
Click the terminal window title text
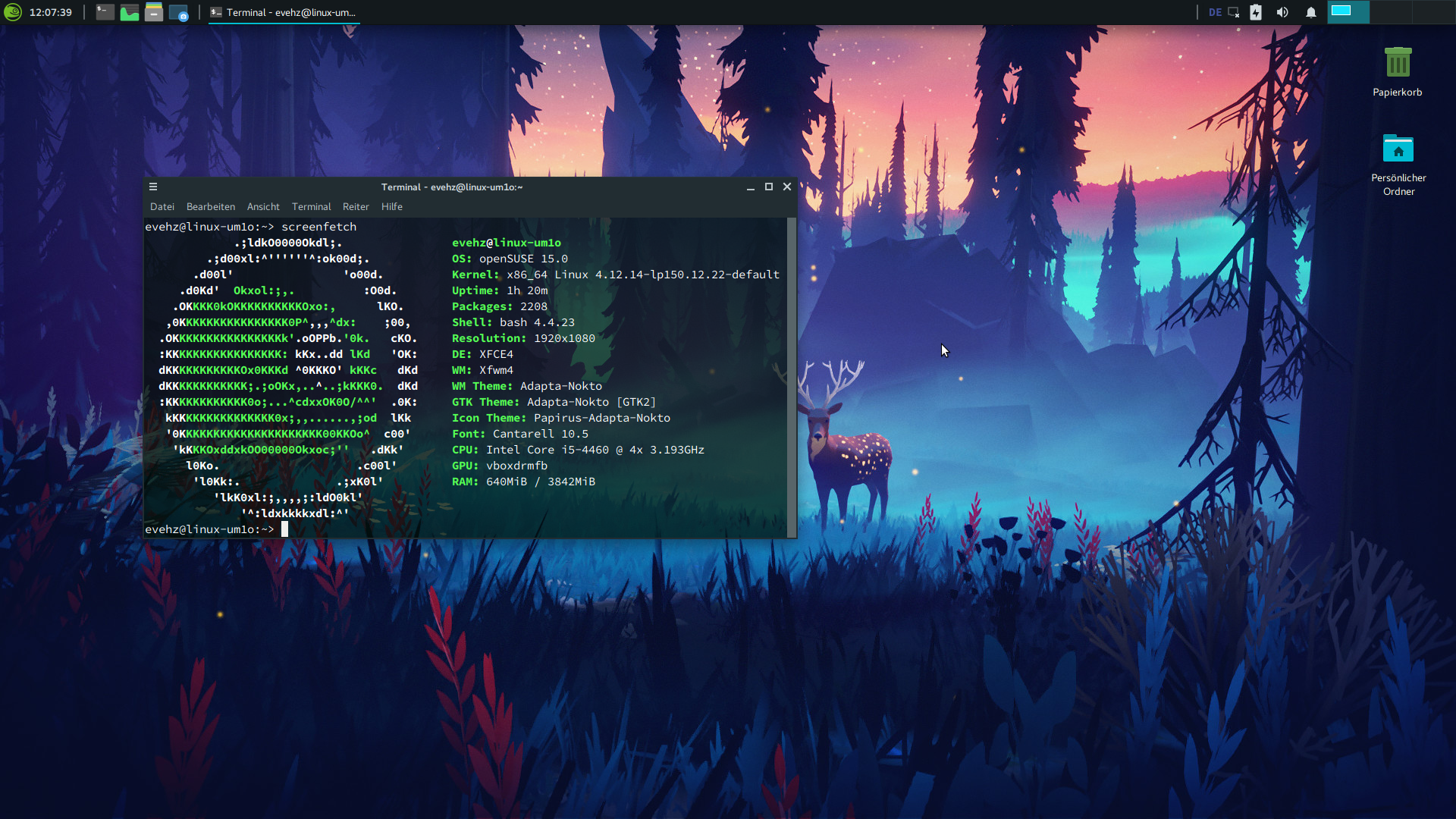(x=452, y=187)
